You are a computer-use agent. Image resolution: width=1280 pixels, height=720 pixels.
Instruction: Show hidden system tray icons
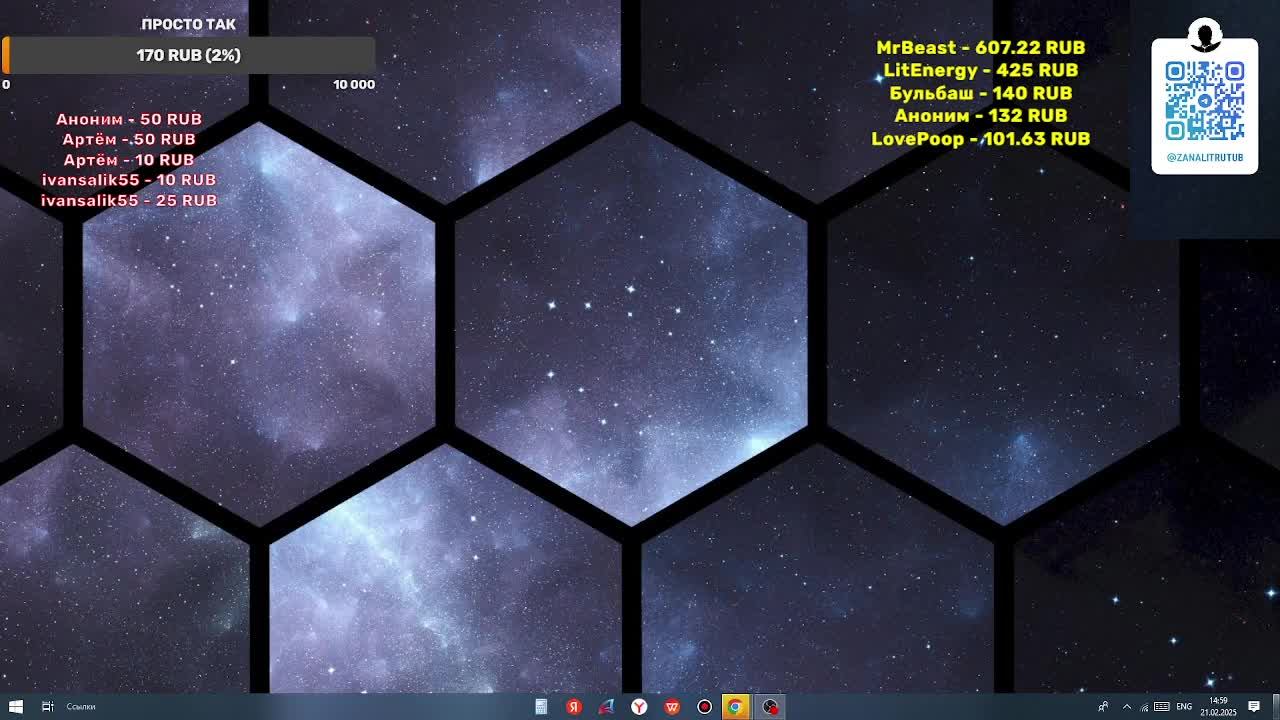click(x=1126, y=706)
